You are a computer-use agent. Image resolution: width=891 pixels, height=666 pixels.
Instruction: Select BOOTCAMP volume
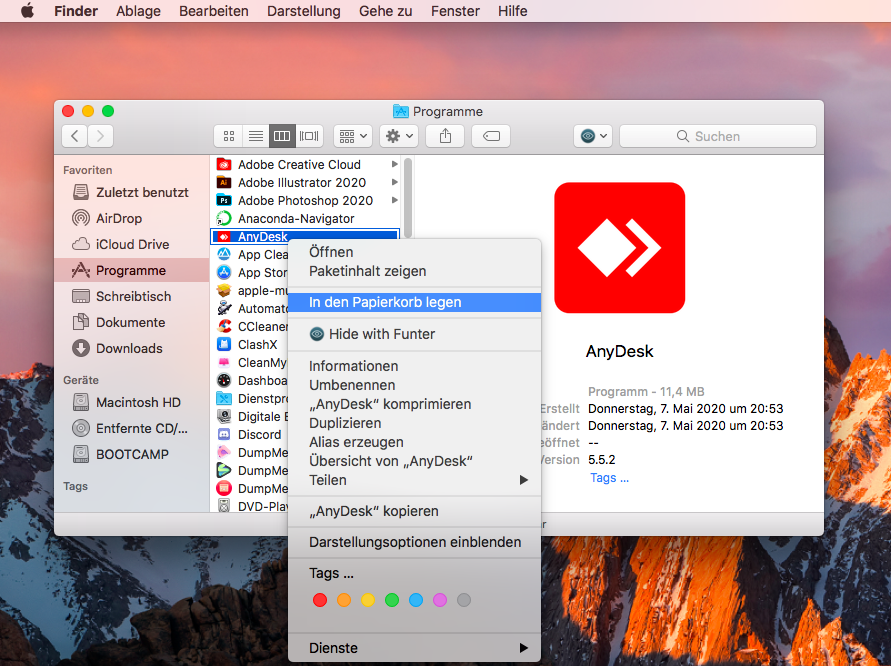pyautogui.click(x=132, y=455)
